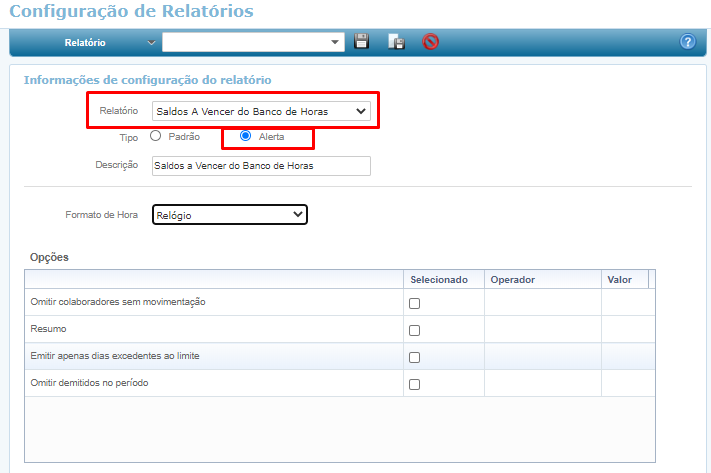Screen dimensions: 711x473
Task: Open the empty toolbar combo box
Action: tap(253, 42)
